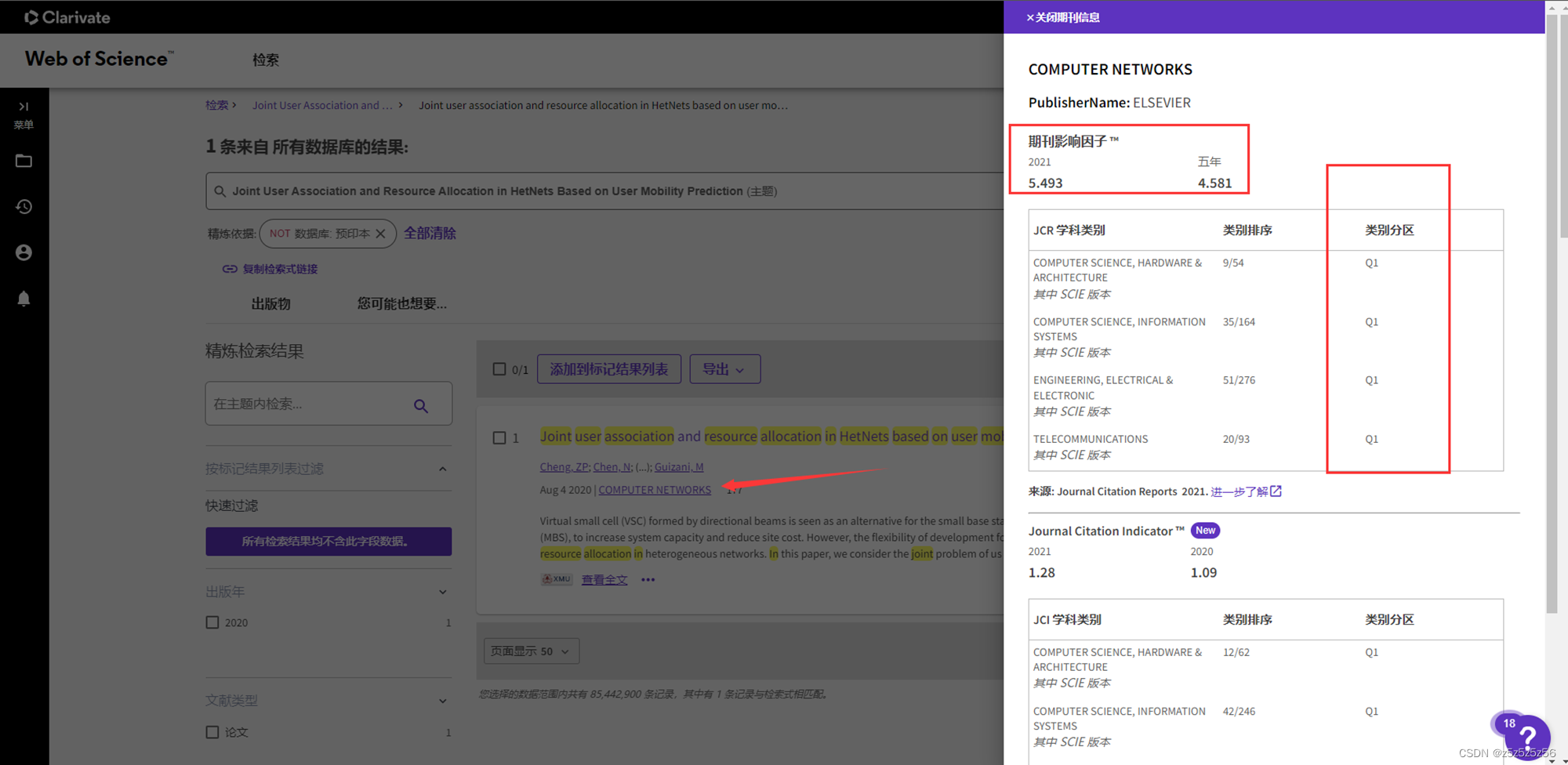Click the Web of Science logo text
This screenshot has height=765, width=1568.
[x=99, y=59]
